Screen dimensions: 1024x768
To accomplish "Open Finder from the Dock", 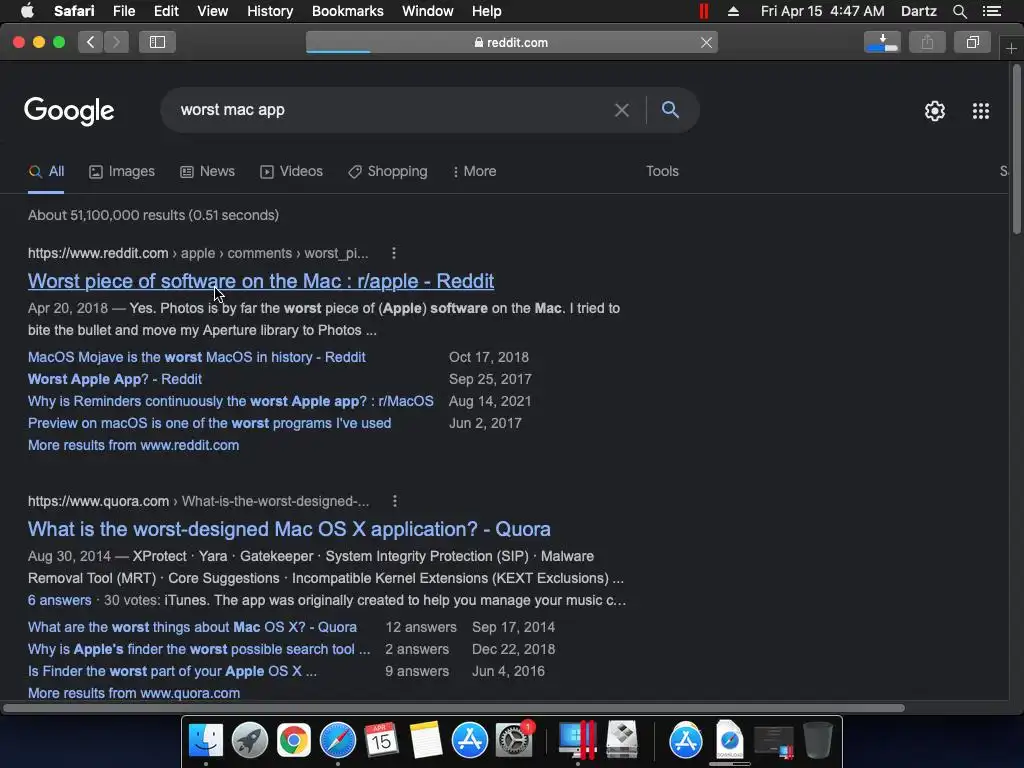I will pos(206,740).
